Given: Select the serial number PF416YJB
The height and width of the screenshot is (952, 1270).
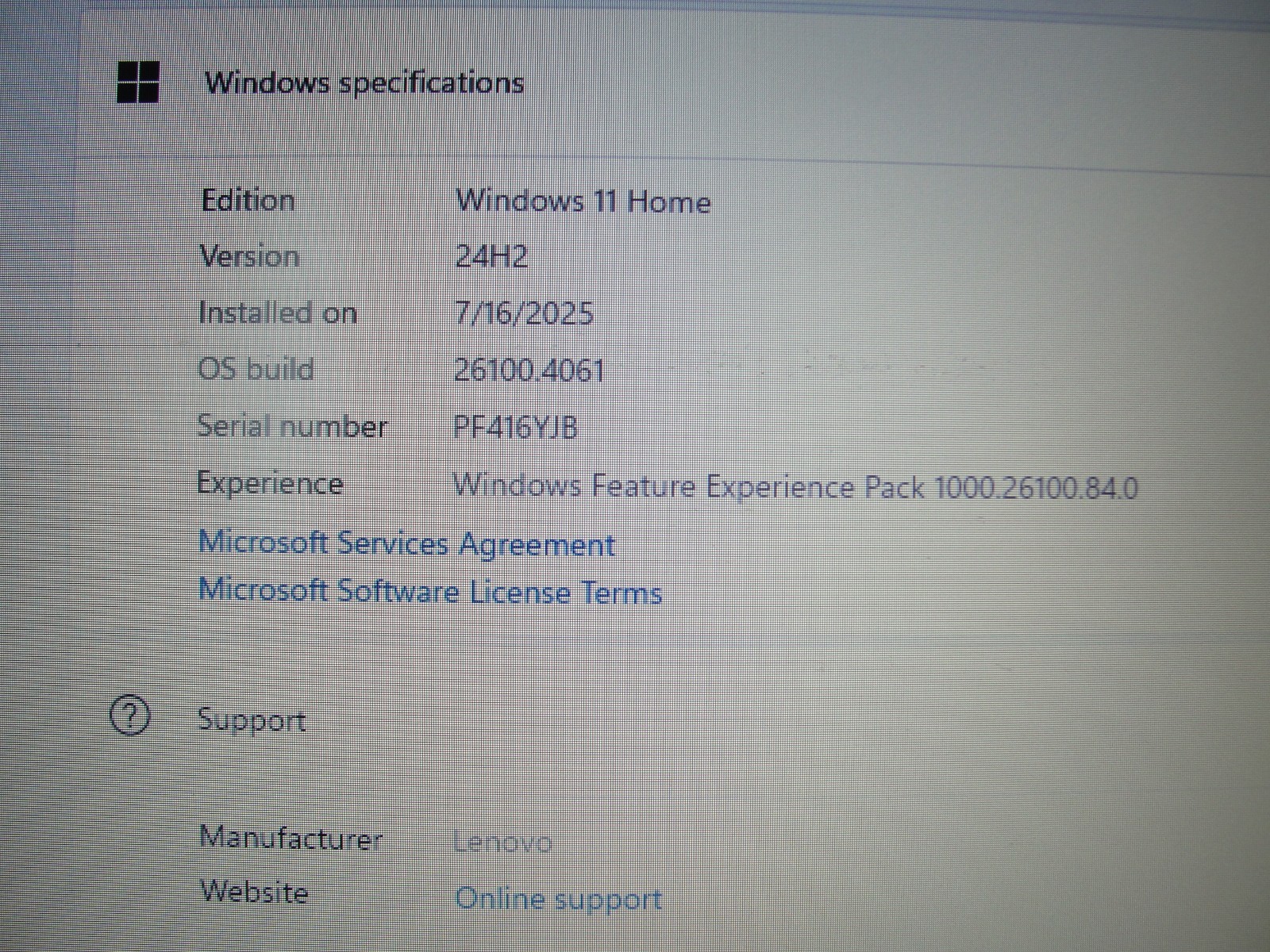Looking at the screenshot, I should [515, 427].
